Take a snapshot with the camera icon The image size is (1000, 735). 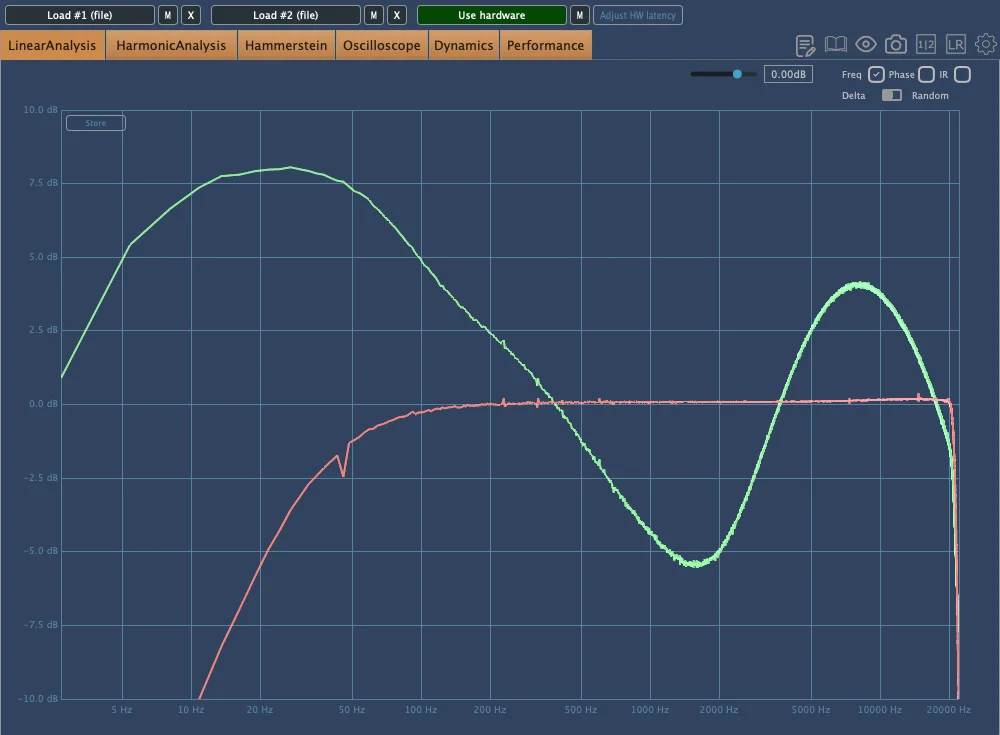coord(896,45)
